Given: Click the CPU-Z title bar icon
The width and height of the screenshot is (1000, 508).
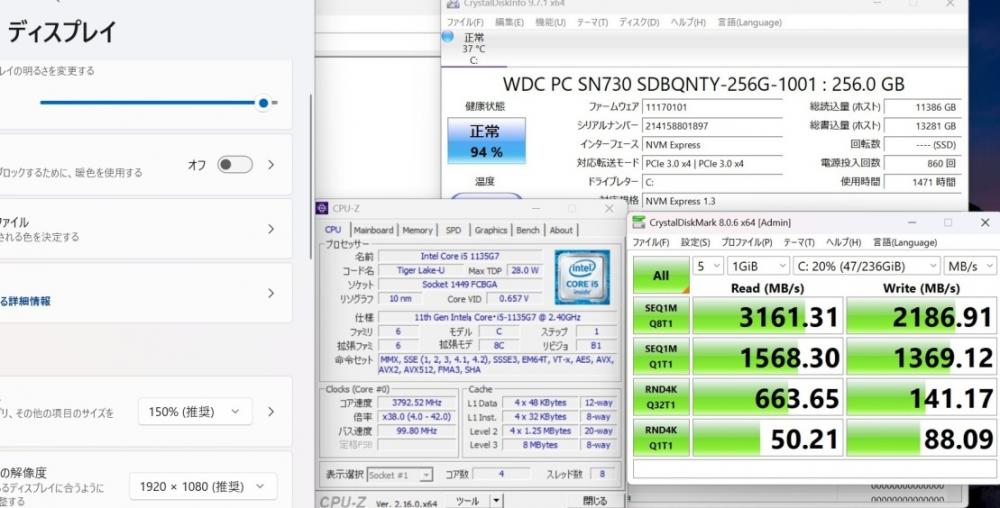Looking at the screenshot, I should coord(323,208).
